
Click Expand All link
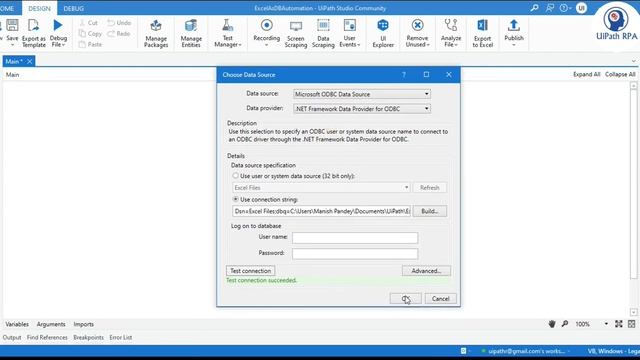pyautogui.click(x=586, y=74)
